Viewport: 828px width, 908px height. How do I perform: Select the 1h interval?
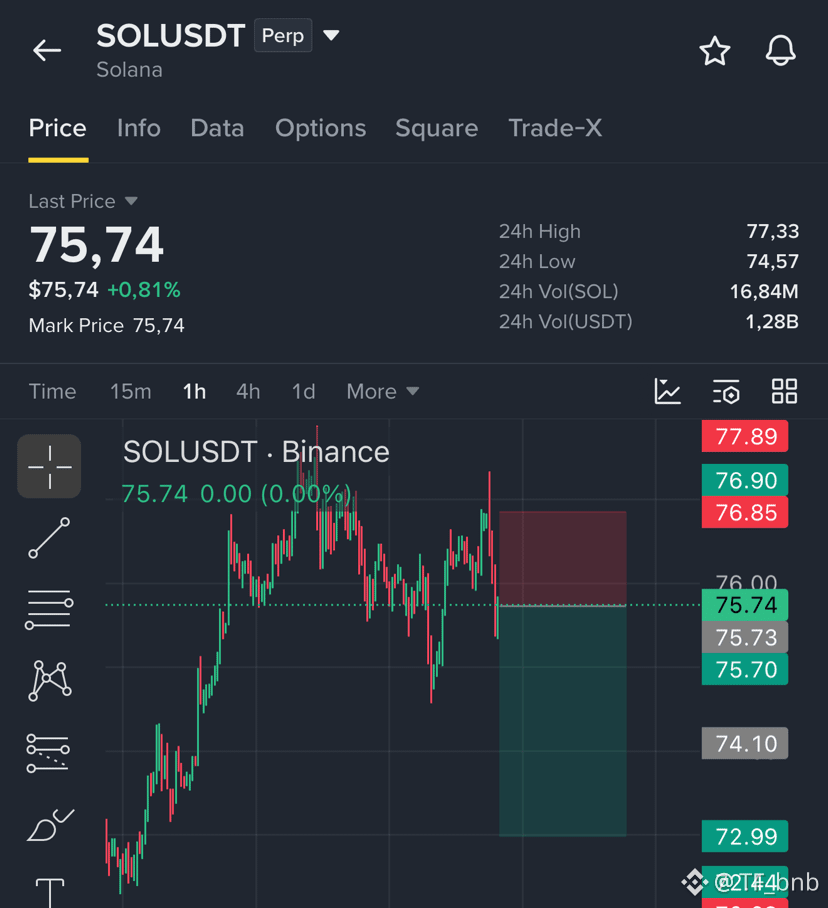195,391
